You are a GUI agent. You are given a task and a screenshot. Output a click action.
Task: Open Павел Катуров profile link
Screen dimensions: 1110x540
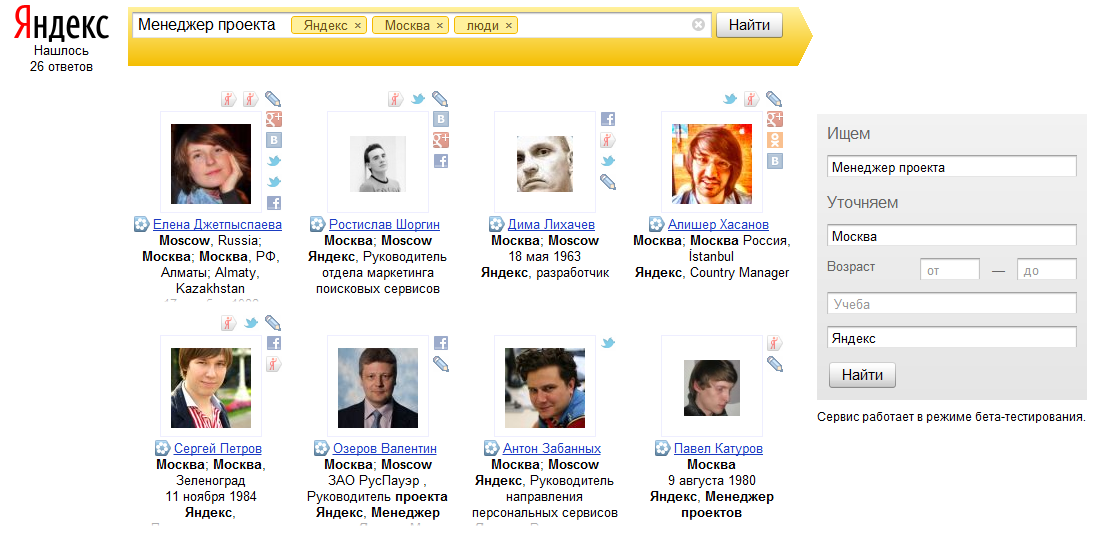tap(718, 449)
